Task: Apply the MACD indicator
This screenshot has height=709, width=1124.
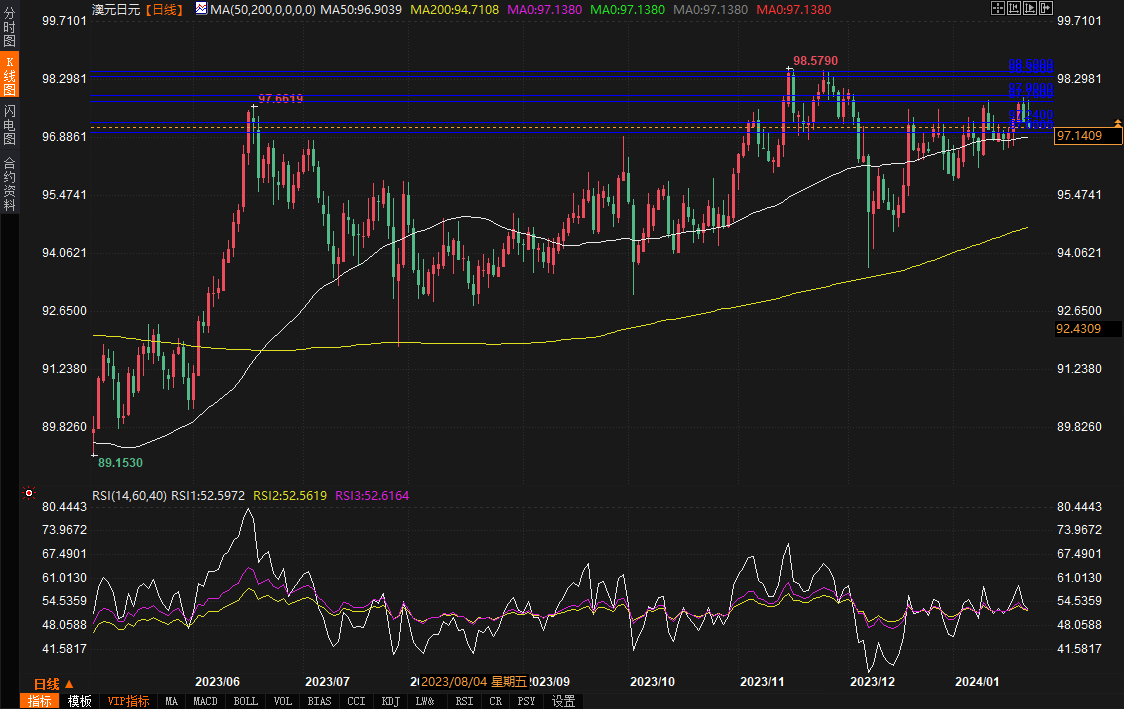Action: (x=205, y=701)
